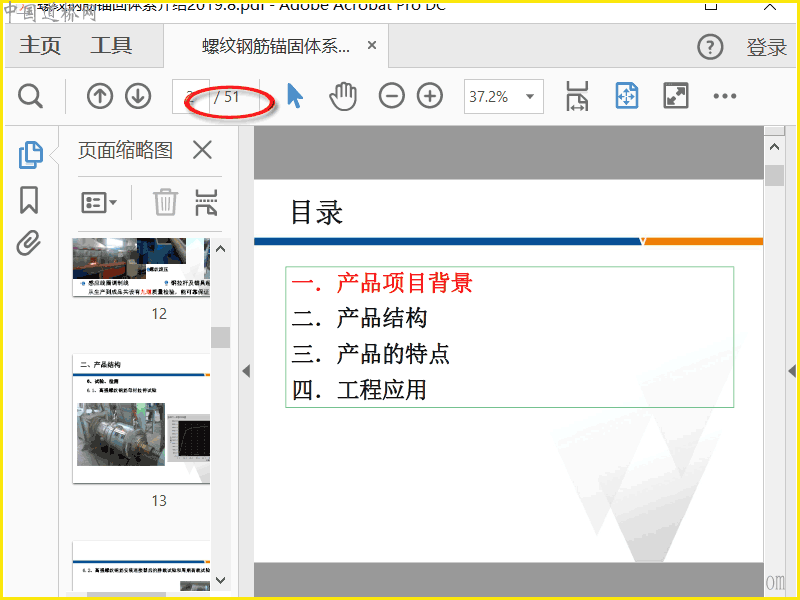Open the help question mark menu
The width and height of the screenshot is (800, 600).
710,47
